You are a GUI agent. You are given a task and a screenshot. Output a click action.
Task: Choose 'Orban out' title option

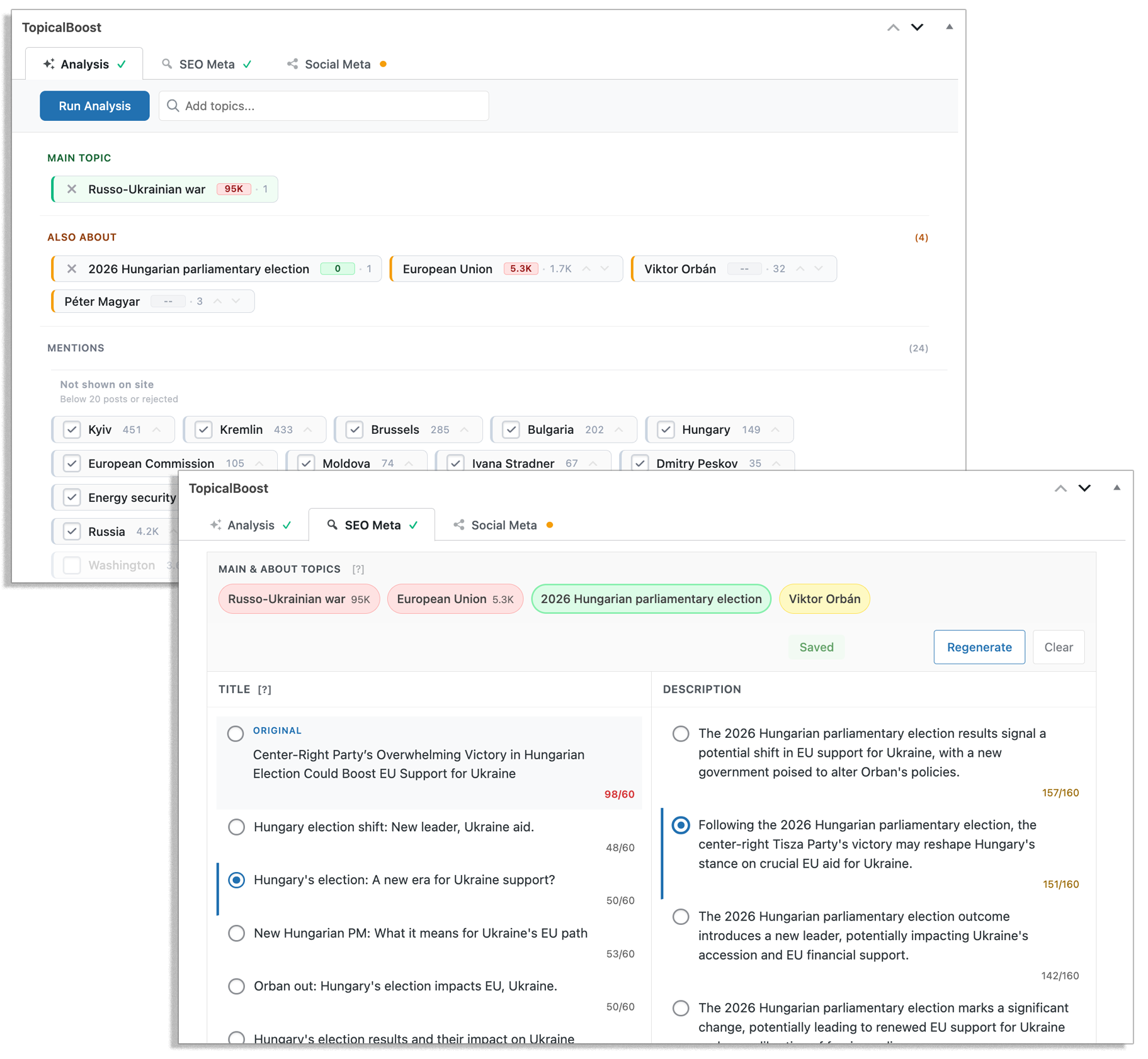click(236, 986)
